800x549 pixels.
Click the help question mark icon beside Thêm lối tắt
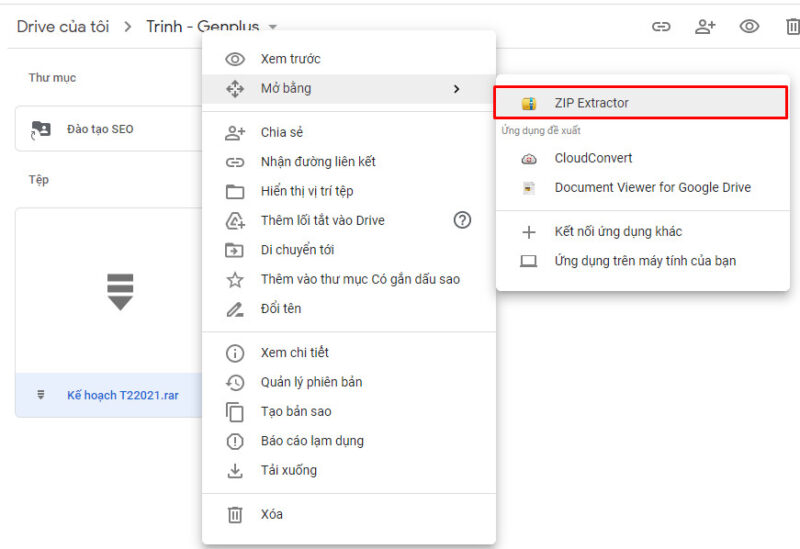(462, 220)
